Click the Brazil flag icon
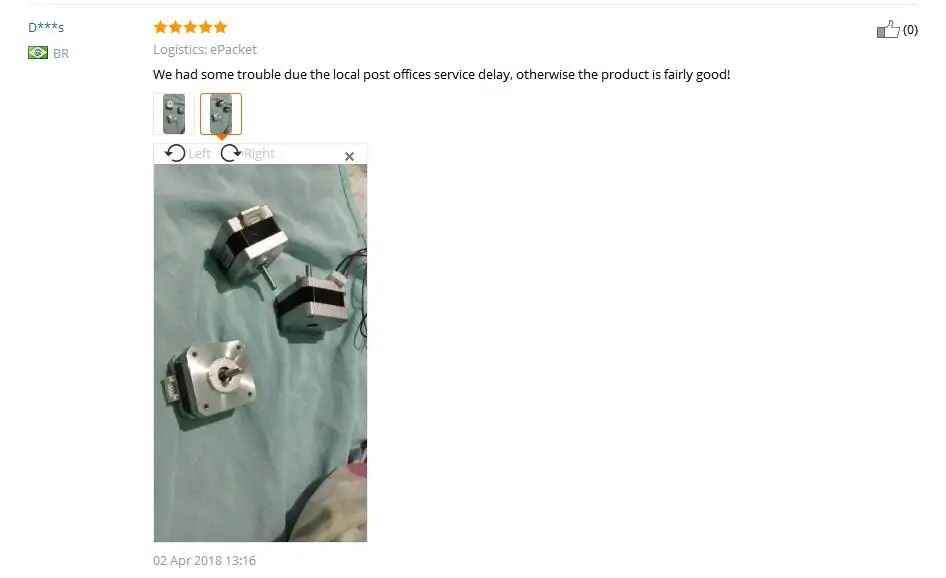 click(x=38, y=53)
